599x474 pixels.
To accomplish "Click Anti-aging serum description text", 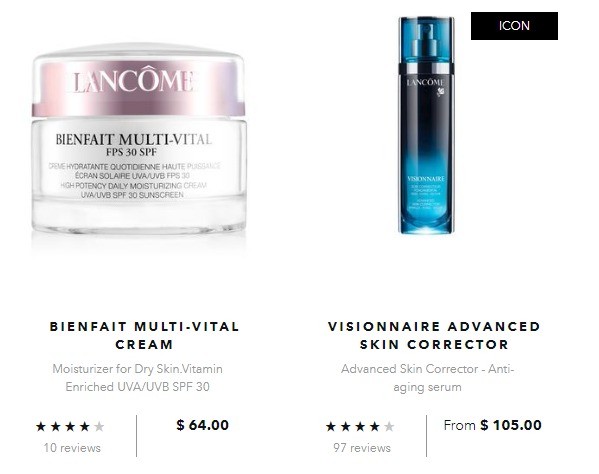I will coord(427,378).
